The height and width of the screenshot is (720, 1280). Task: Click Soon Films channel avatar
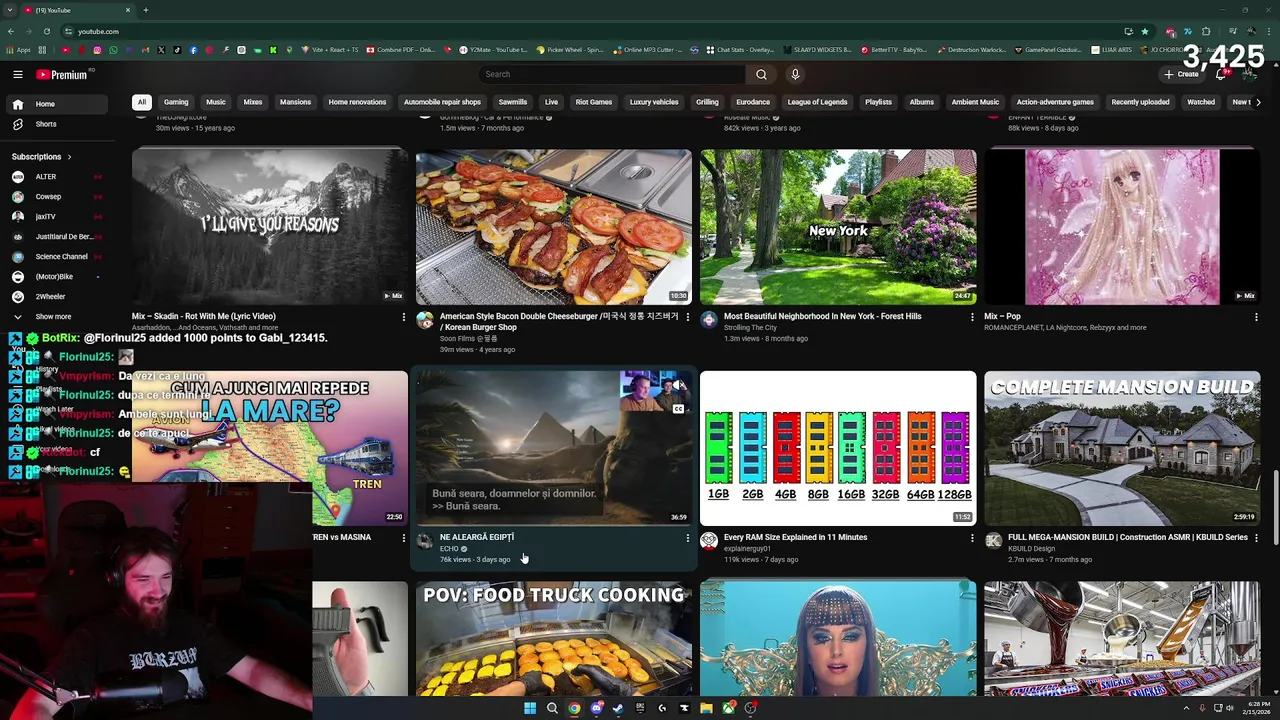pyautogui.click(x=425, y=320)
